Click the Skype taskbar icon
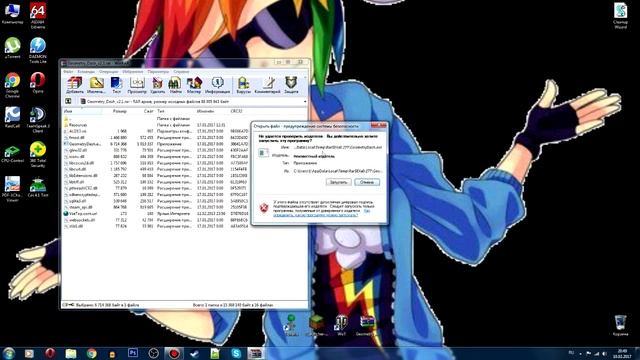The height and width of the screenshot is (360, 640). (x=236, y=353)
